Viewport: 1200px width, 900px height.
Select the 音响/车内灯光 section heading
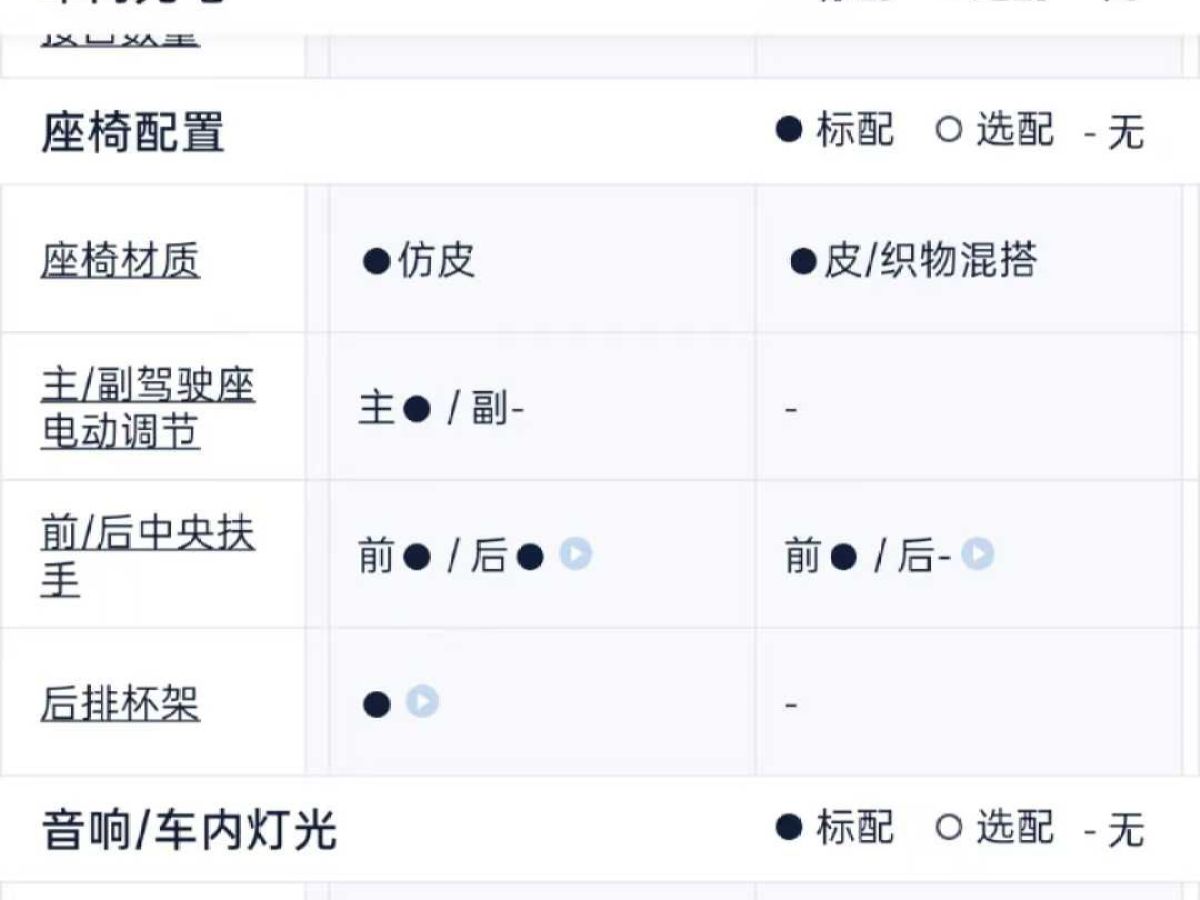(x=189, y=830)
